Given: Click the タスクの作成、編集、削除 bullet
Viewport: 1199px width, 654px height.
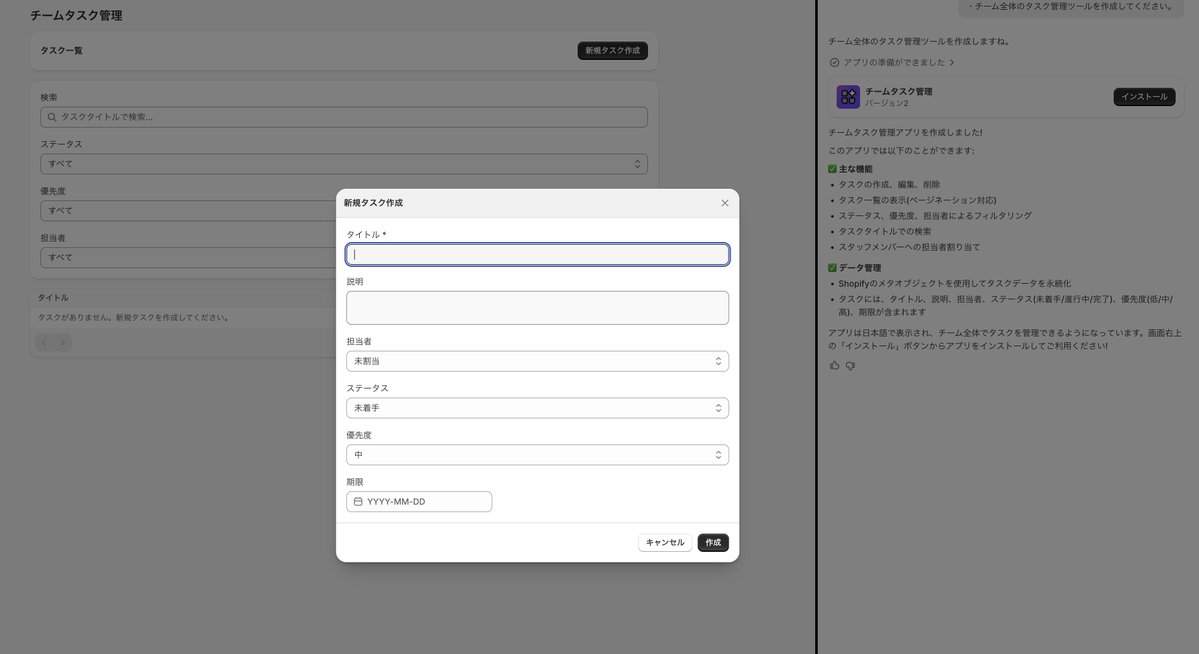Looking at the screenshot, I should [889, 184].
